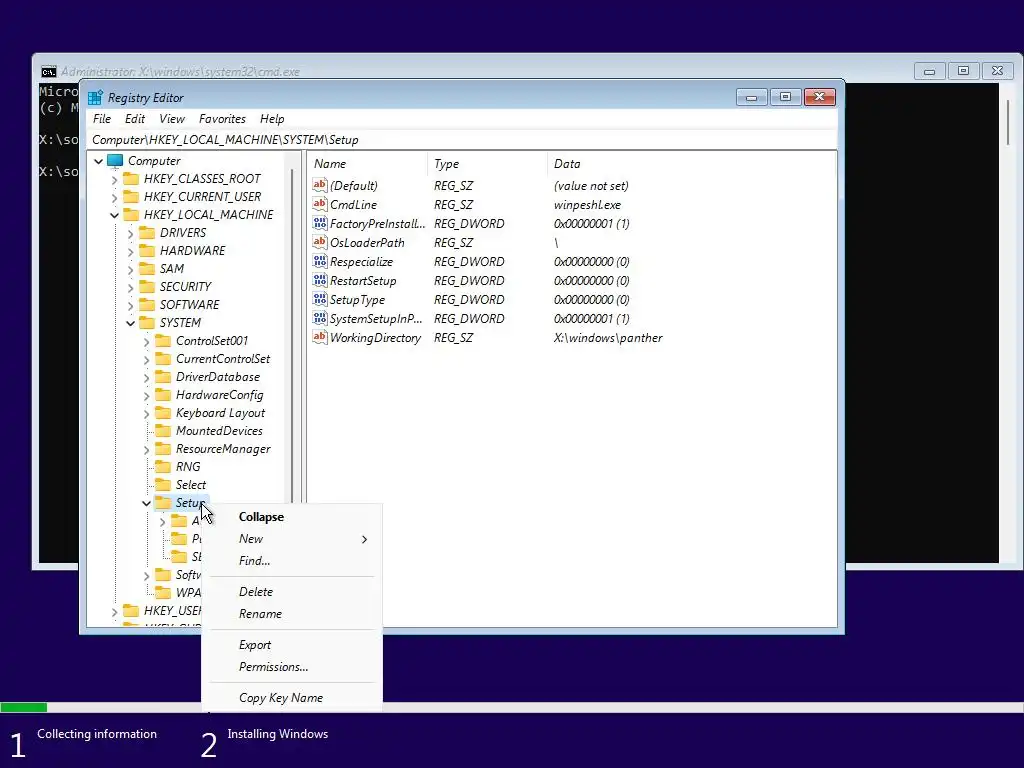This screenshot has height=768, width=1024.
Task: Click the registry path address bar
Action: click(462, 140)
